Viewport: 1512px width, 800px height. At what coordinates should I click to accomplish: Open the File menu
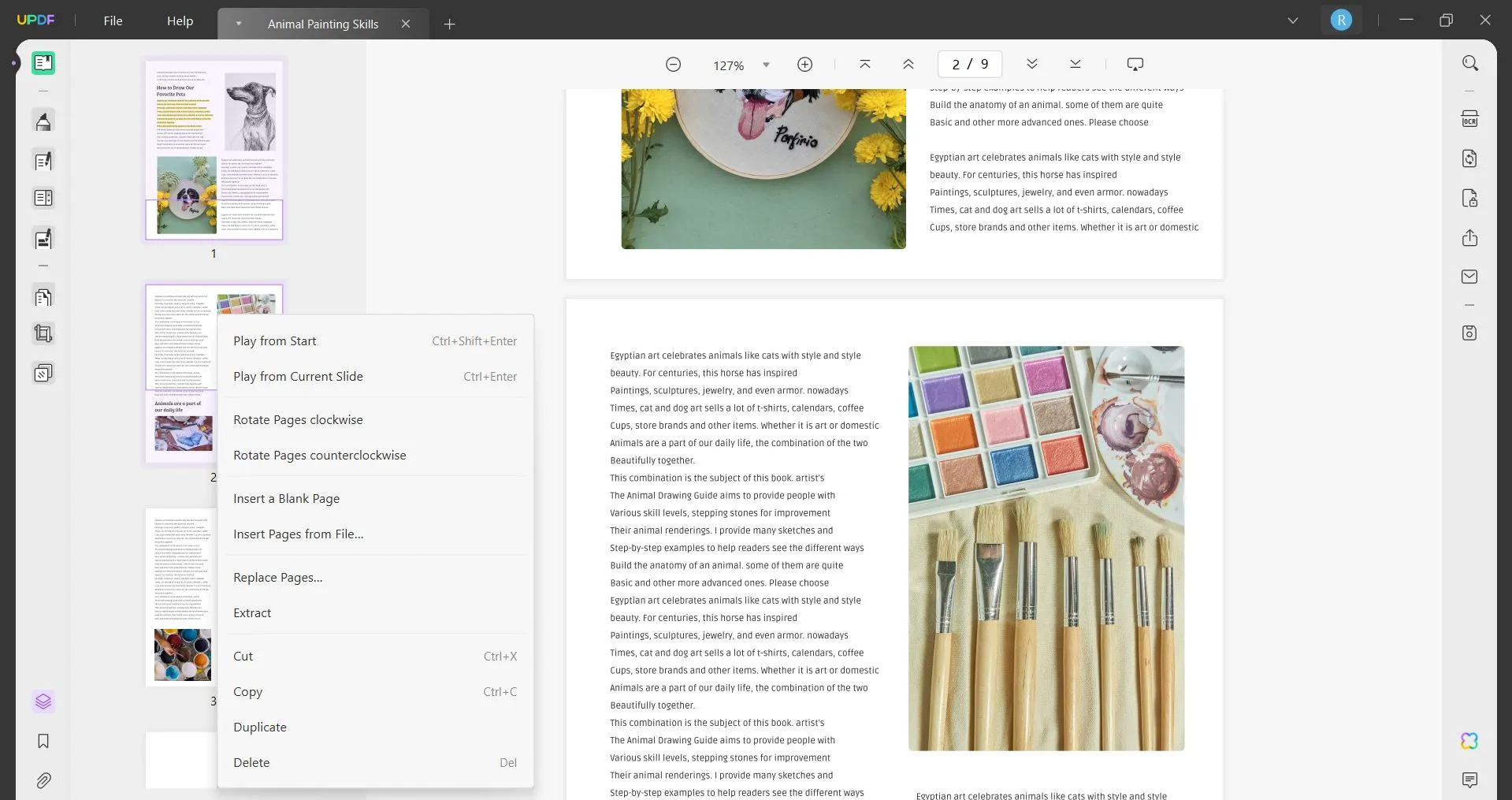click(113, 21)
